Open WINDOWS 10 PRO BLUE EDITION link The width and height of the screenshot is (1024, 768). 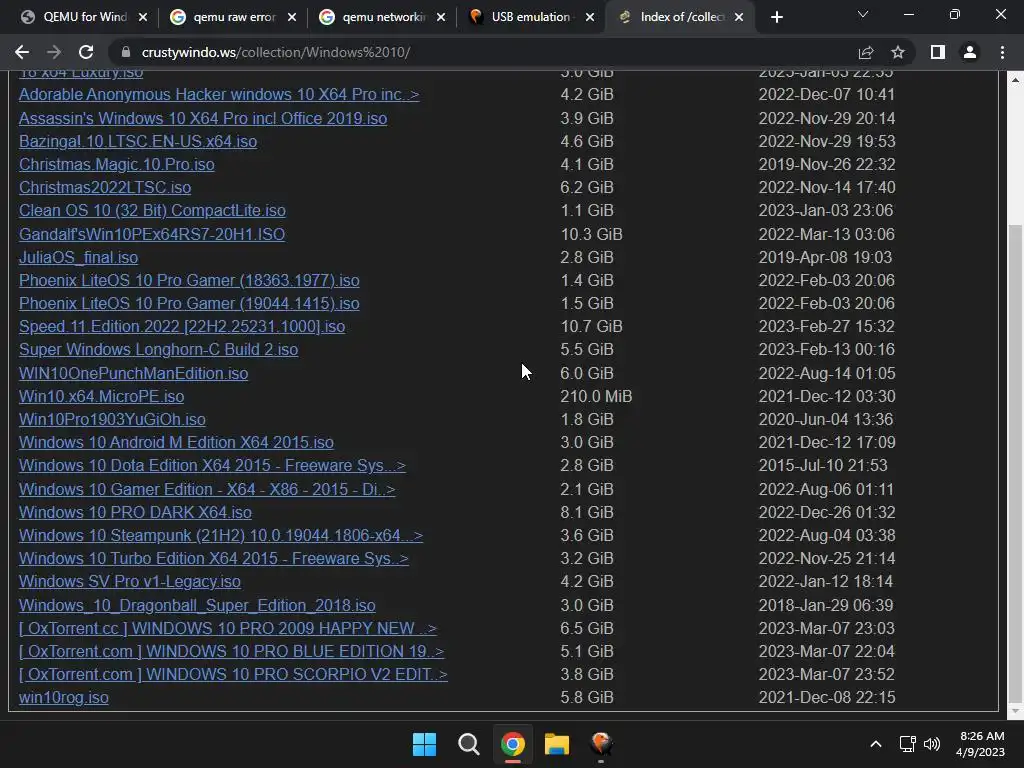[x=231, y=651]
